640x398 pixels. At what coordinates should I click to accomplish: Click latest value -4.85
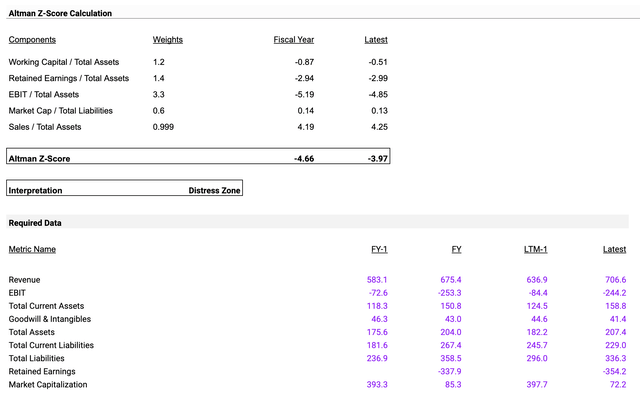point(378,95)
